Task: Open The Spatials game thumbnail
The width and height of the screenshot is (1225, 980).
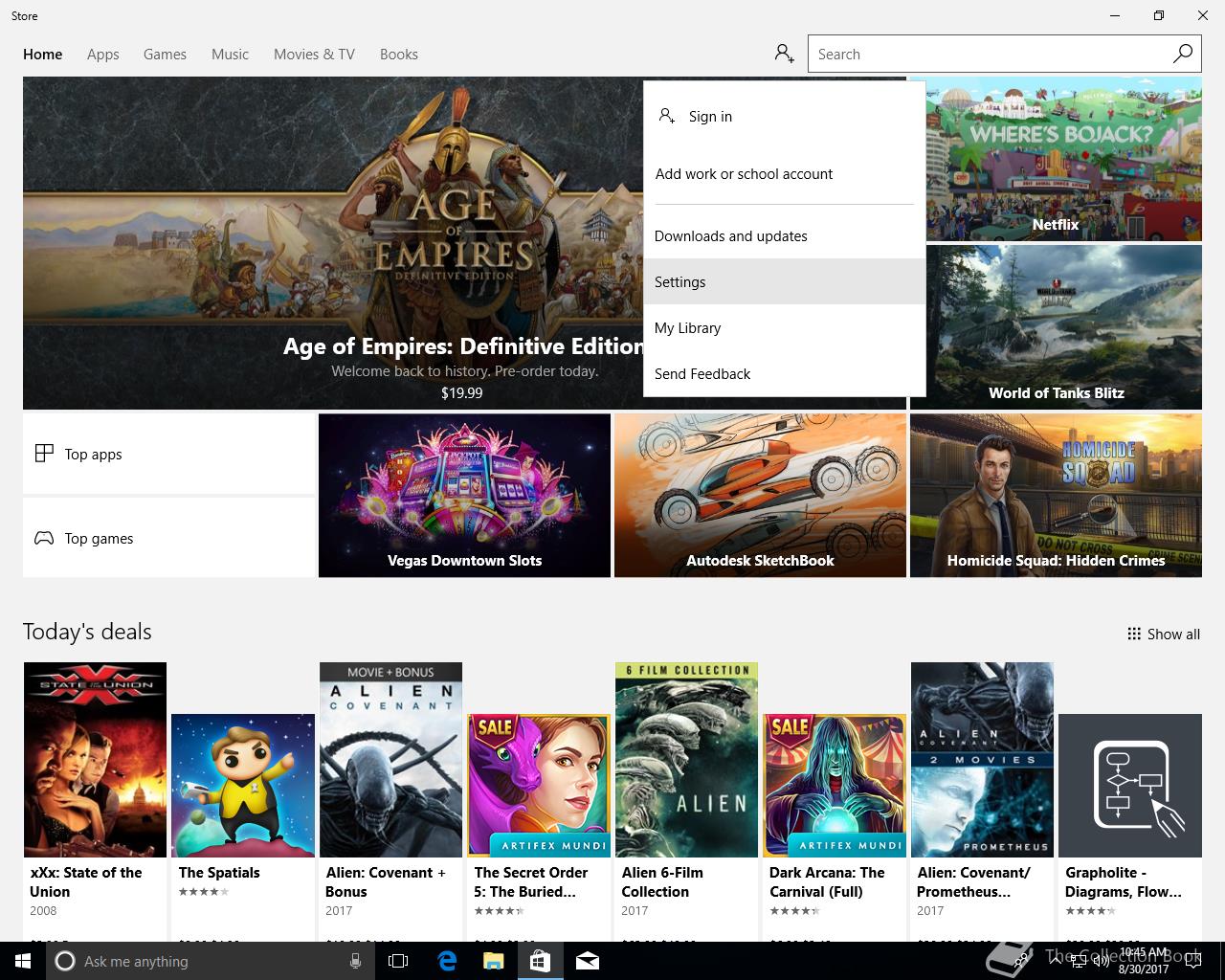Action: [243, 786]
